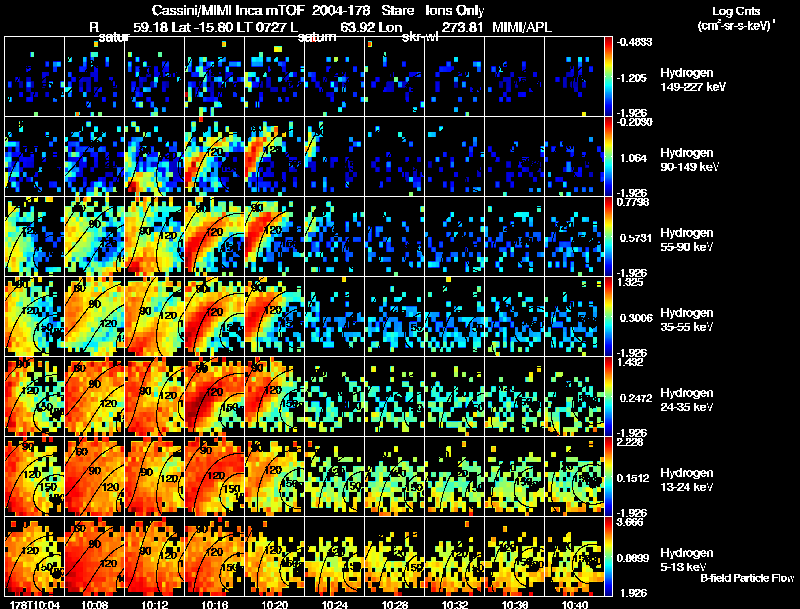Click the Hydrogen 5-13 keV row label

pos(687,560)
